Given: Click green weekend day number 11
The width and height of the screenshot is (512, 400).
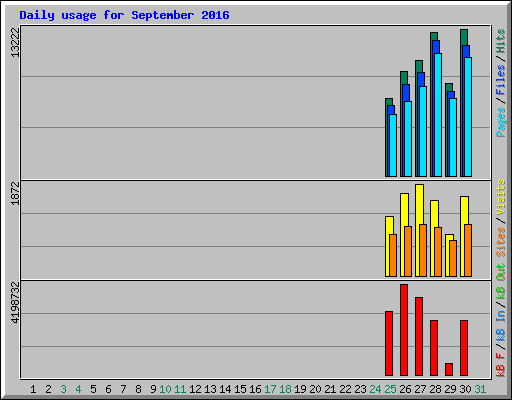Looking at the screenshot, I should pyautogui.click(x=180, y=389).
